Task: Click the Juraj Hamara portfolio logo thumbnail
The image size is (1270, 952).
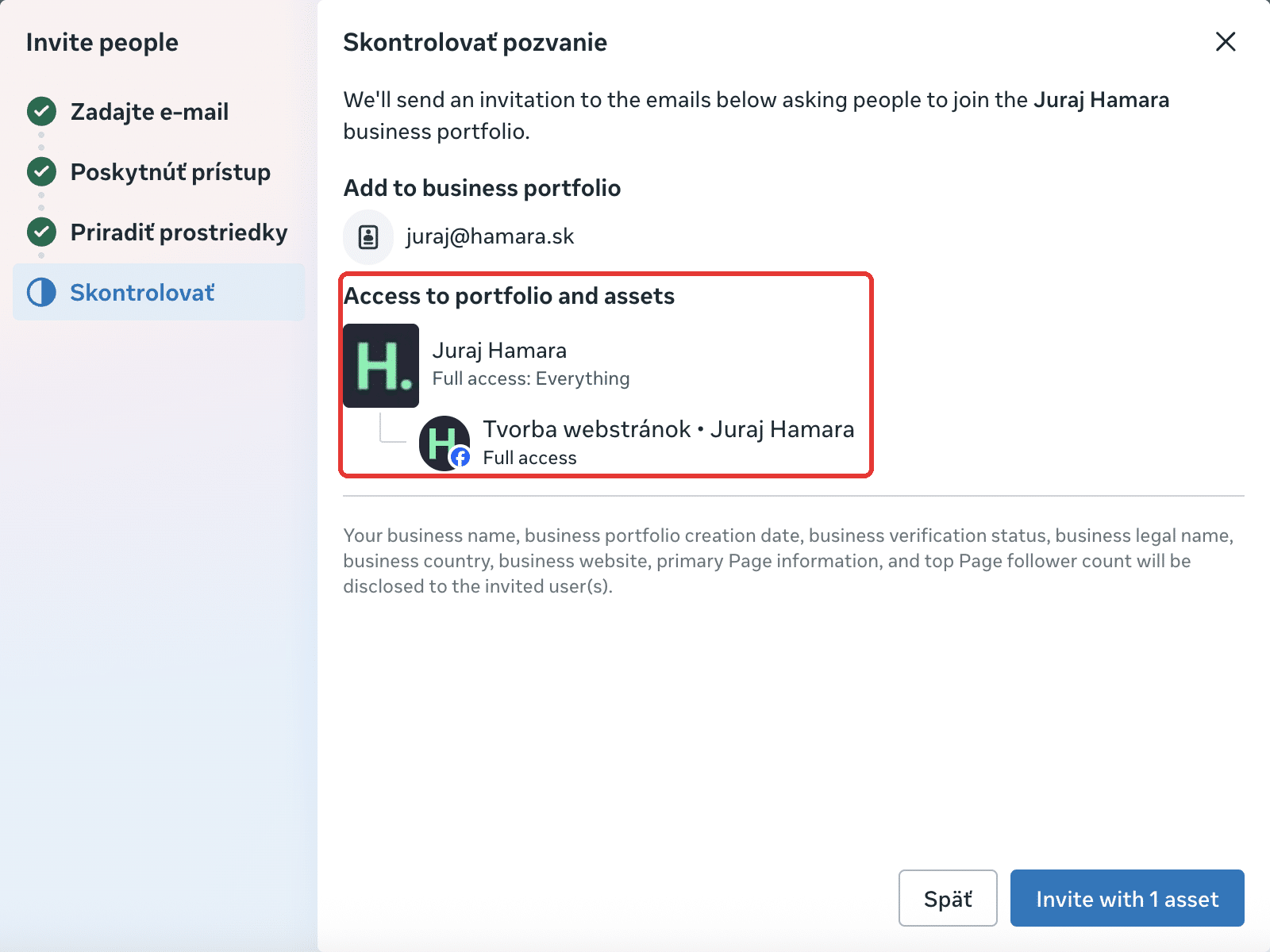Action: [381, 366]
